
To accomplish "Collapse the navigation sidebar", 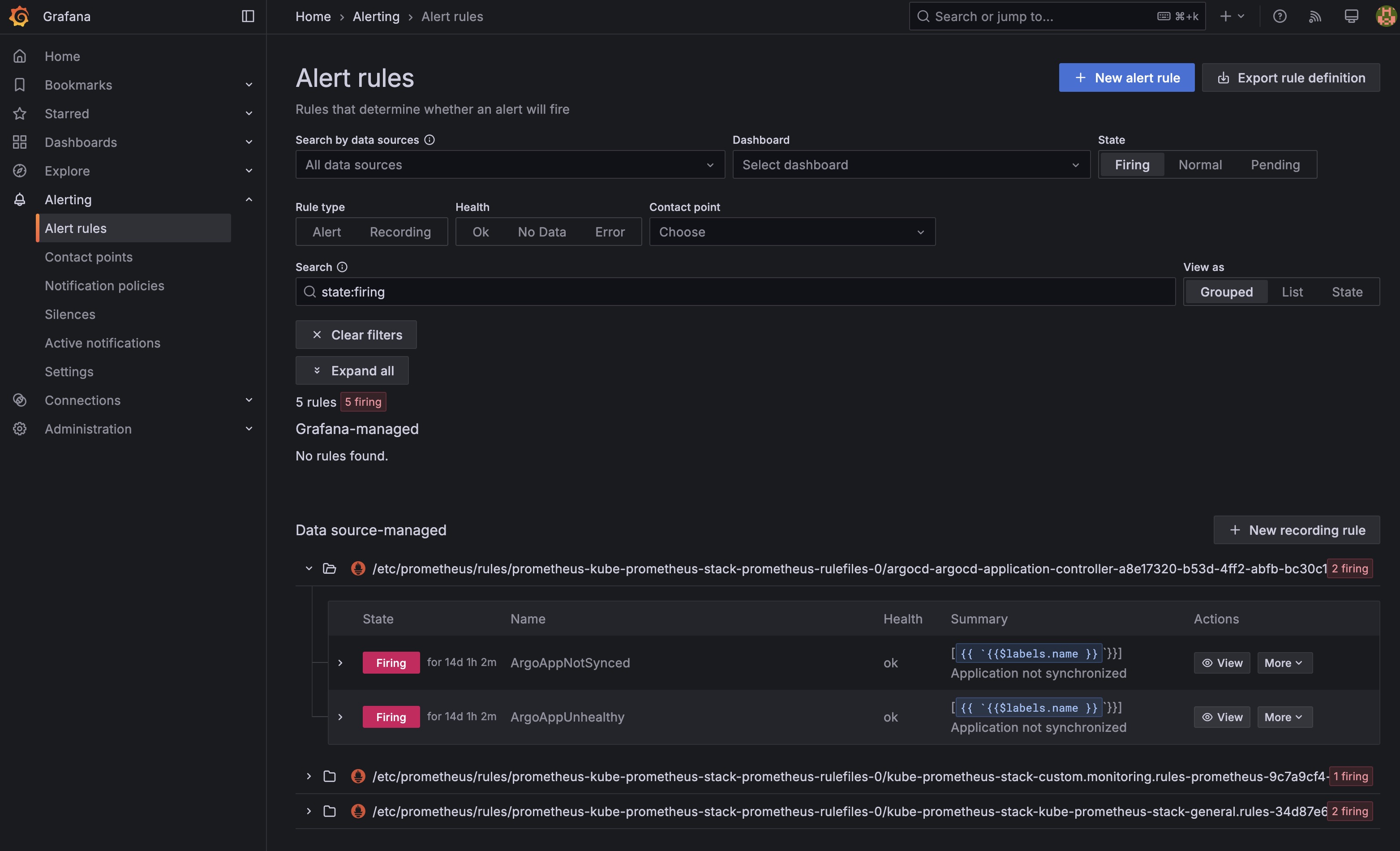I will (x=248, y=16).
